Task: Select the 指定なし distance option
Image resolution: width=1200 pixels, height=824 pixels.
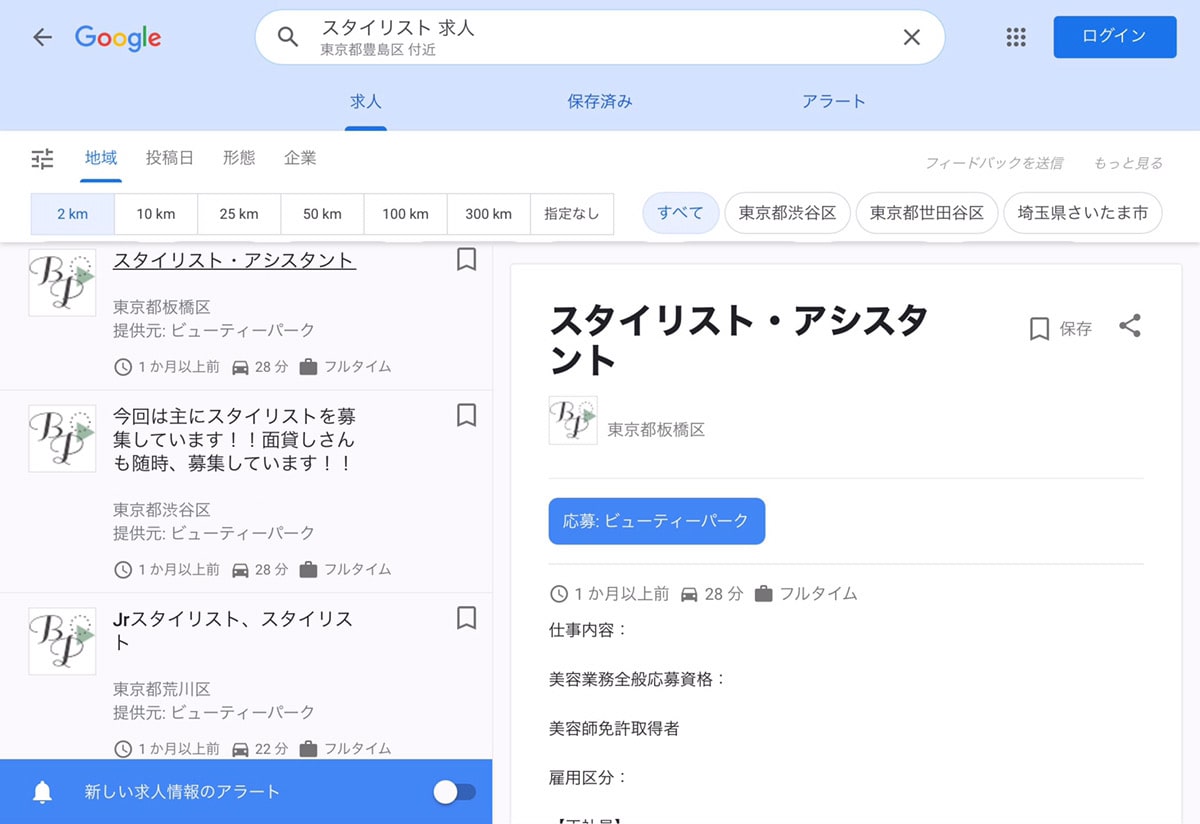Action: [571, 214]
